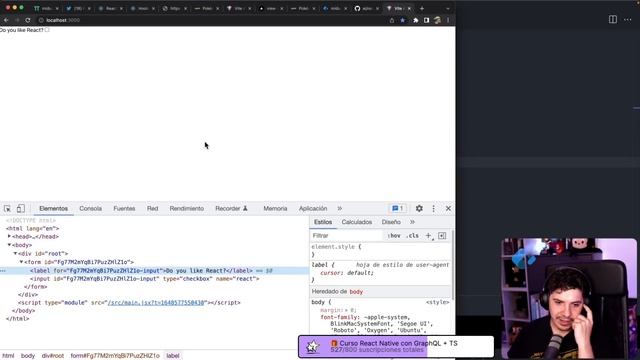Switch to the Fuentes tab
Viewport: 640px width, 360px height.
click(x=124, y=209)
